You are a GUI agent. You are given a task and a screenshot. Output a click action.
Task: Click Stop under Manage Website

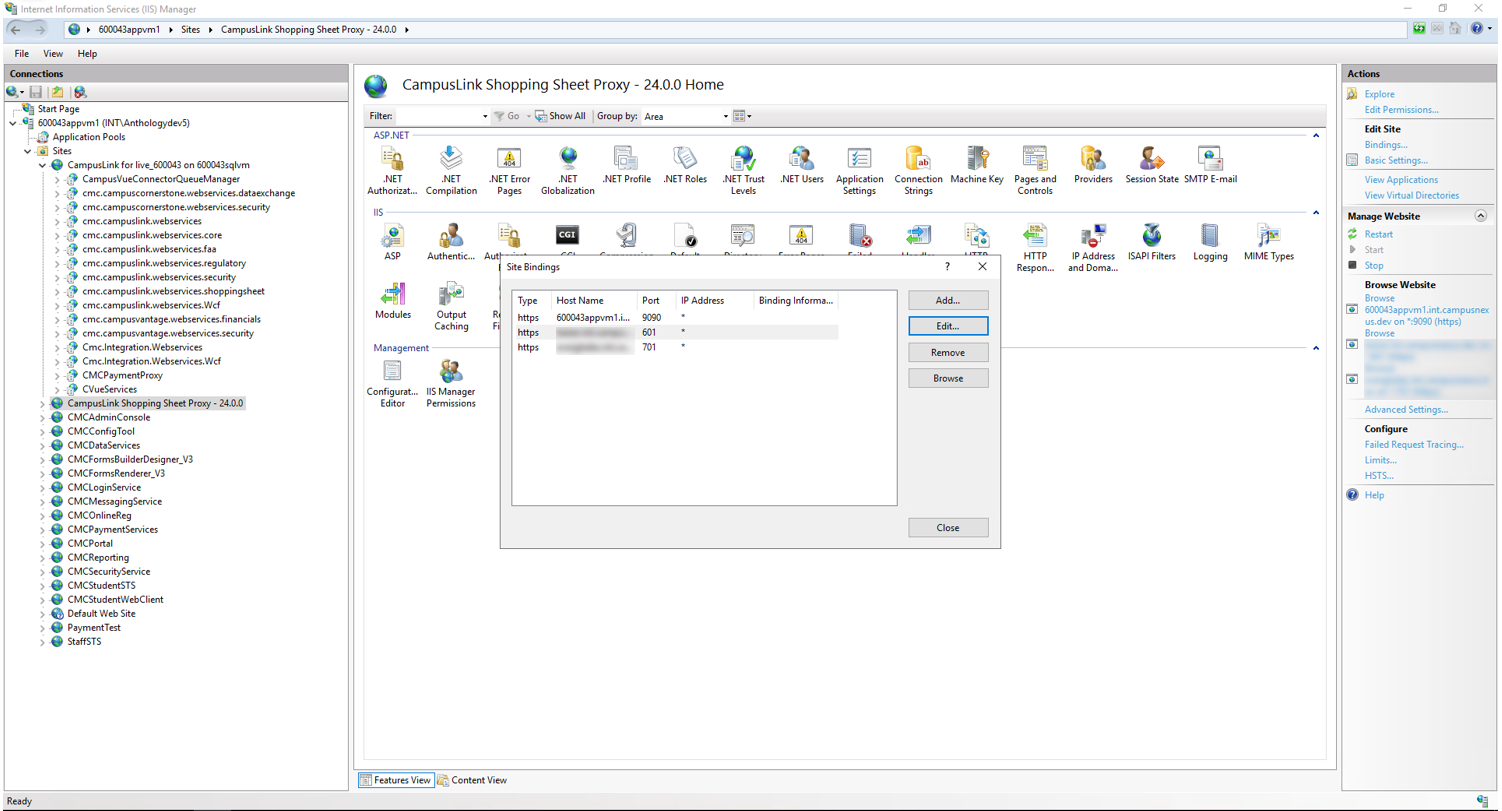pyautogui.click(x=1373, y=265)
